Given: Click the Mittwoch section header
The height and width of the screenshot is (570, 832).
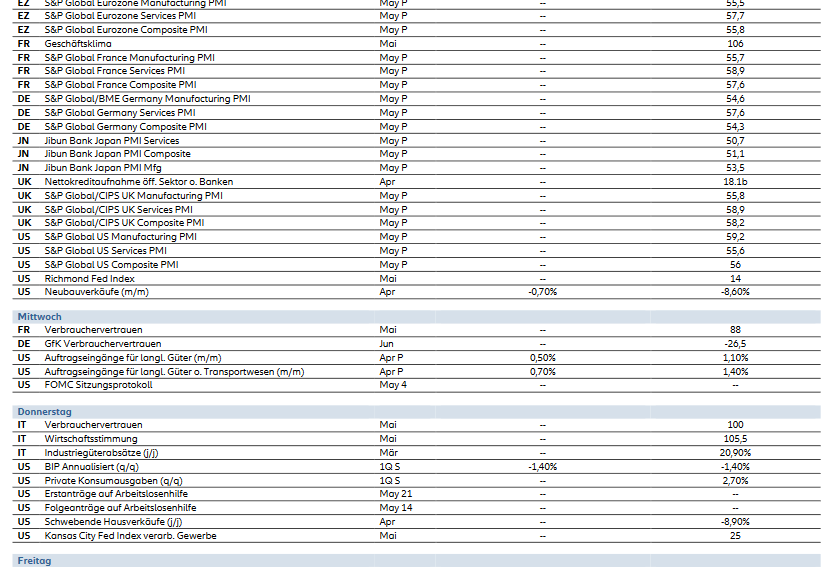Looking at the screenshot, I should pyautogui.click(x=39, y=316).
